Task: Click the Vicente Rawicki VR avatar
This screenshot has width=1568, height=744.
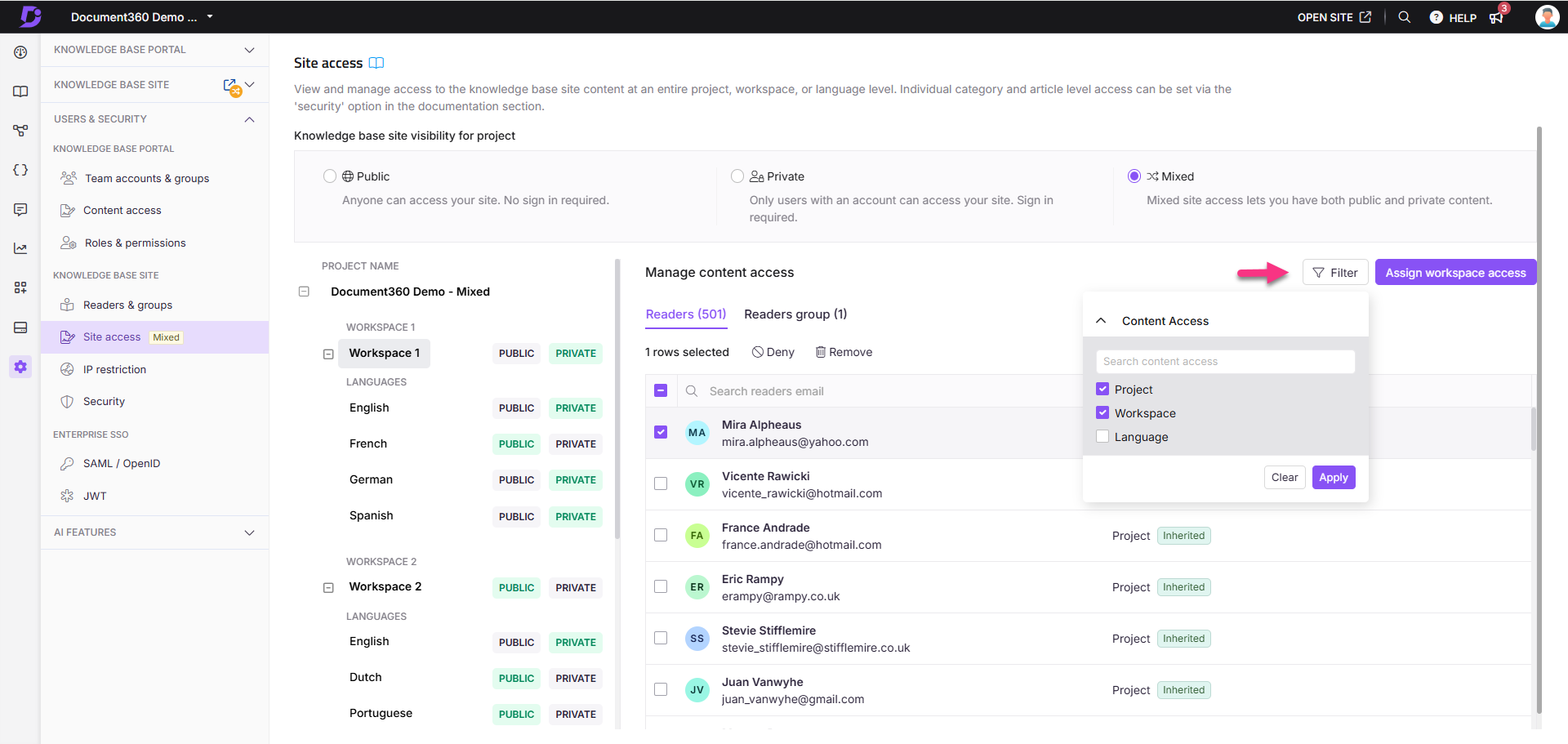Action: [697, 483]
